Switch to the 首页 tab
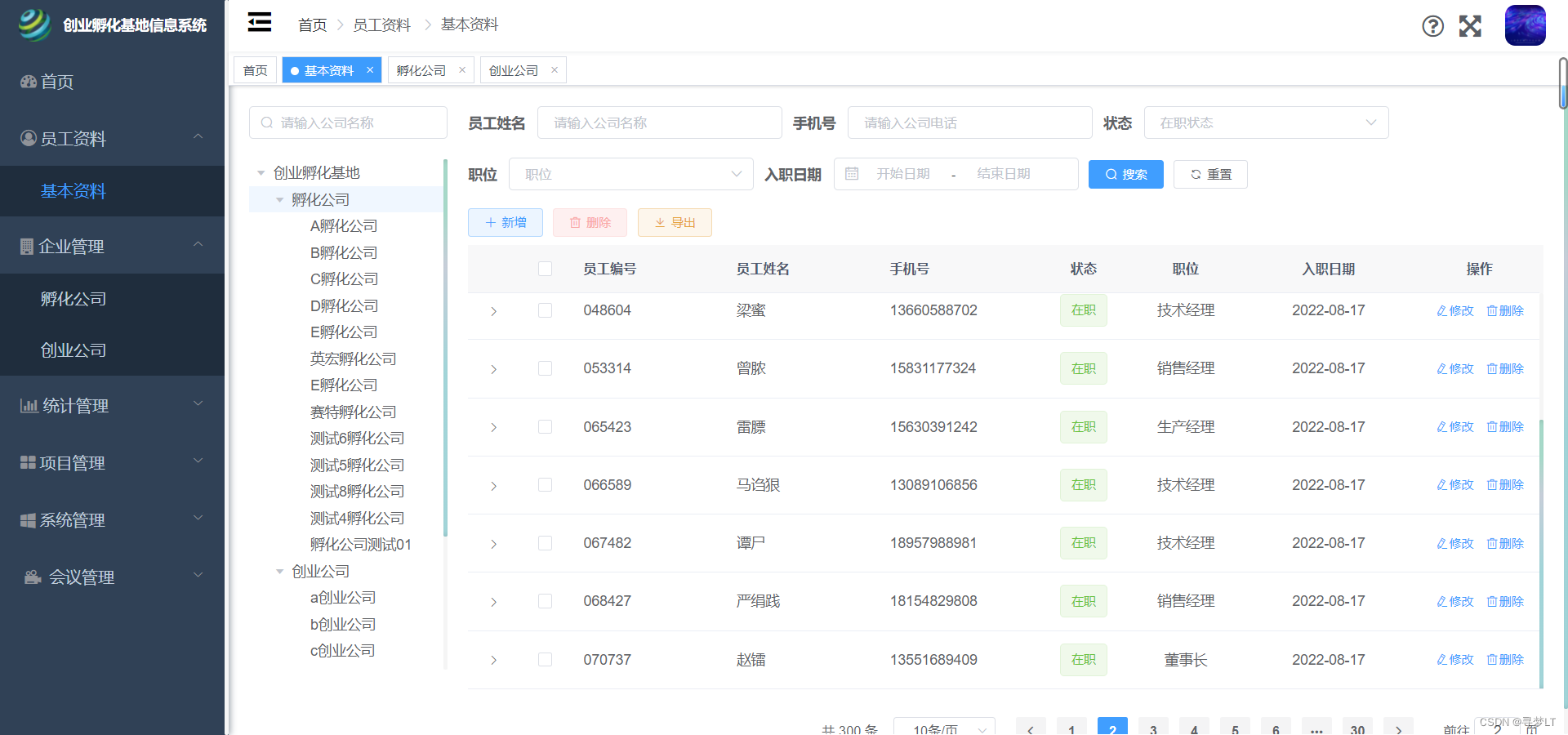Screen dimensions: 1568x735 (x=256, y=70)
